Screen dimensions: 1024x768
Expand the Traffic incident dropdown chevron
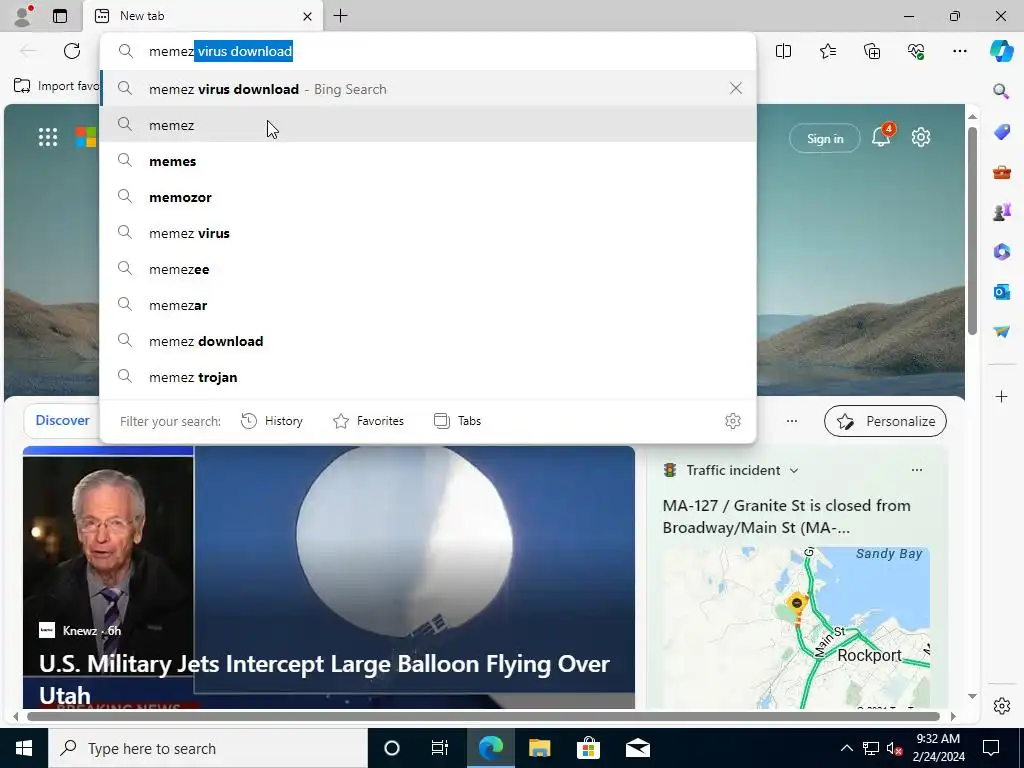793,470
